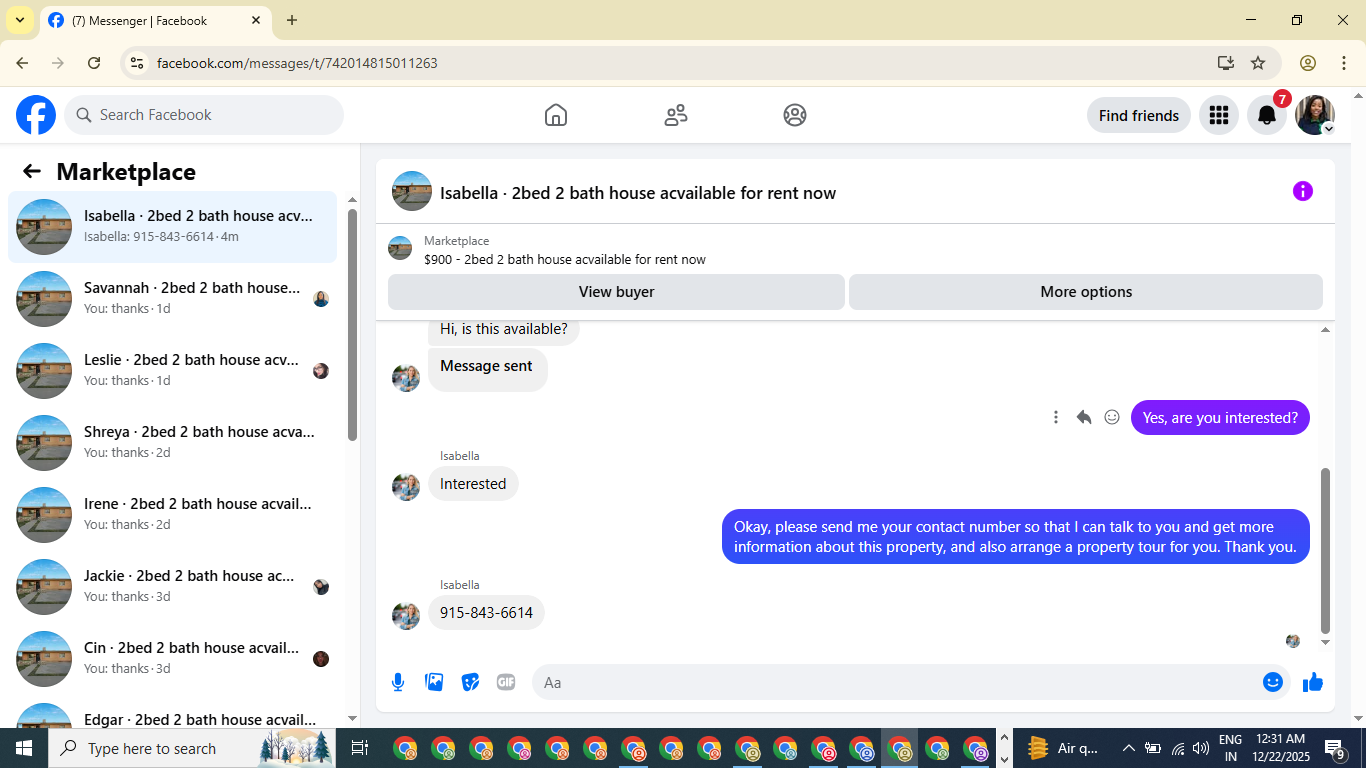1366x768 pixels.
Task: Open Task View on the taskbar
Action: pyautogui.click(x=361, y=748)
